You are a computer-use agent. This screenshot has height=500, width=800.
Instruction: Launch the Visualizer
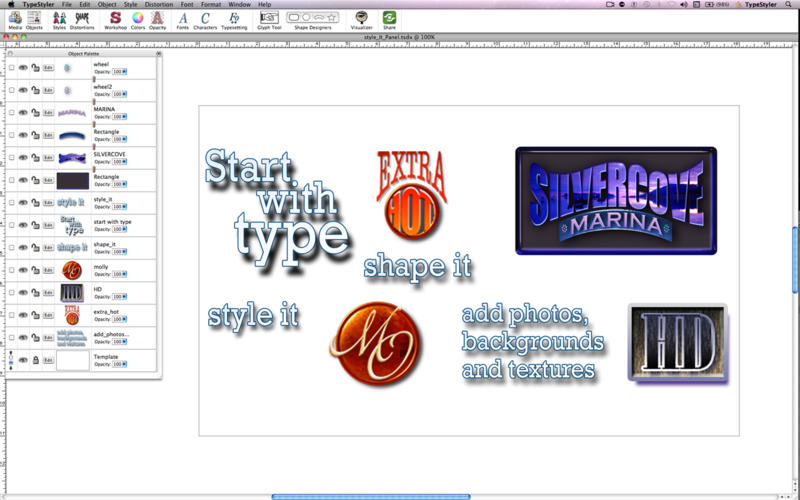click(x=361, y=17)
